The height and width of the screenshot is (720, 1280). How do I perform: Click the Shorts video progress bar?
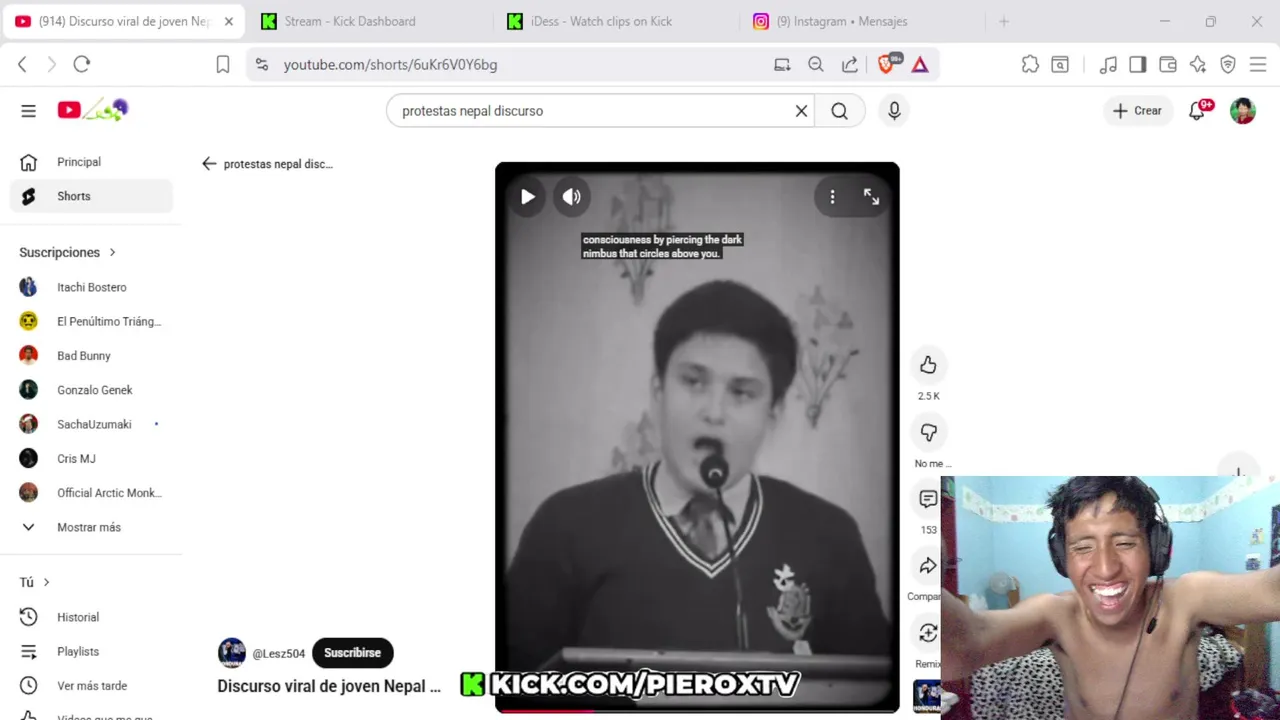(x=697, y=711)
